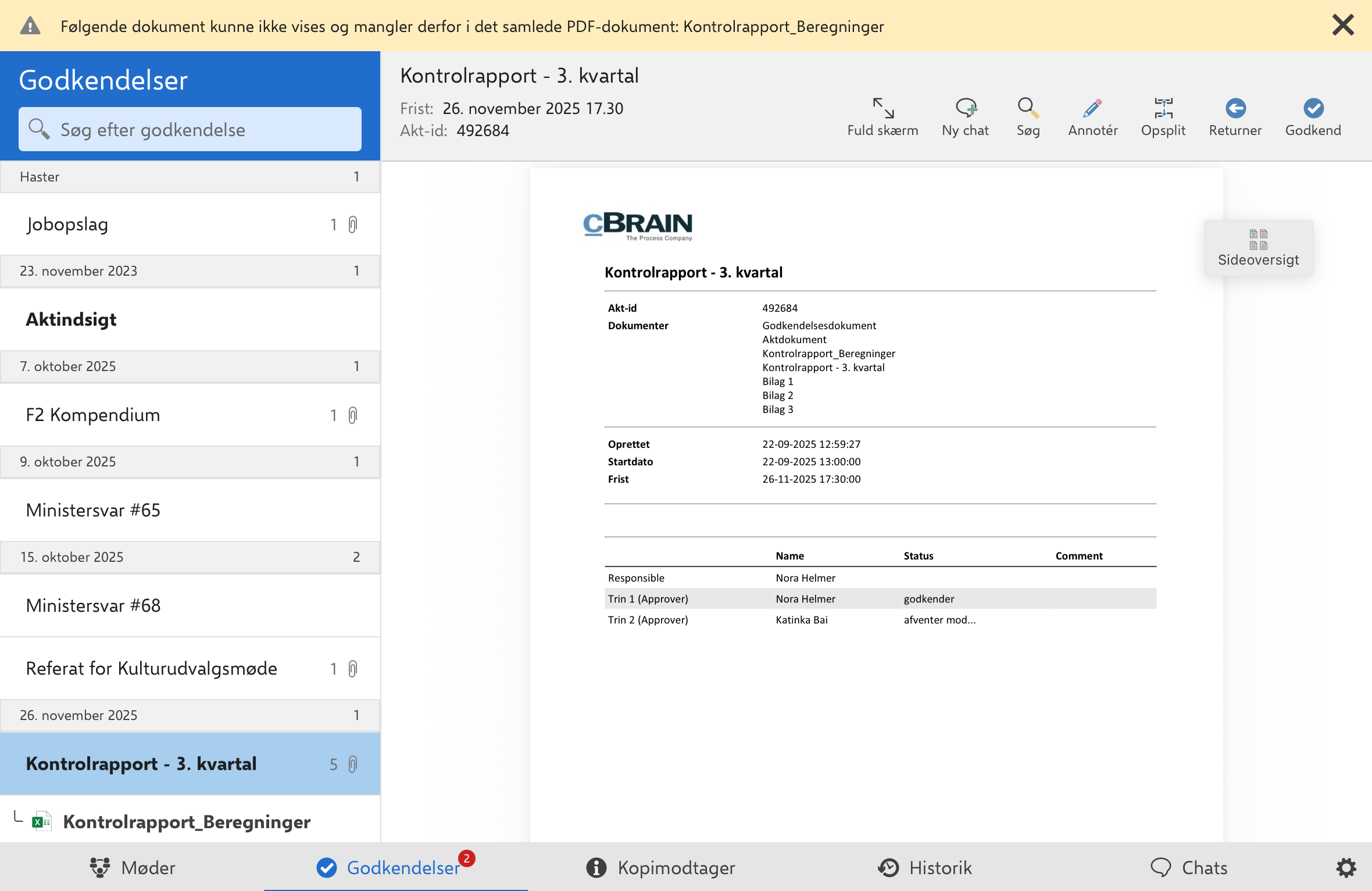Collapse the 7. oktober 2025 group

[x=190, y=366]
